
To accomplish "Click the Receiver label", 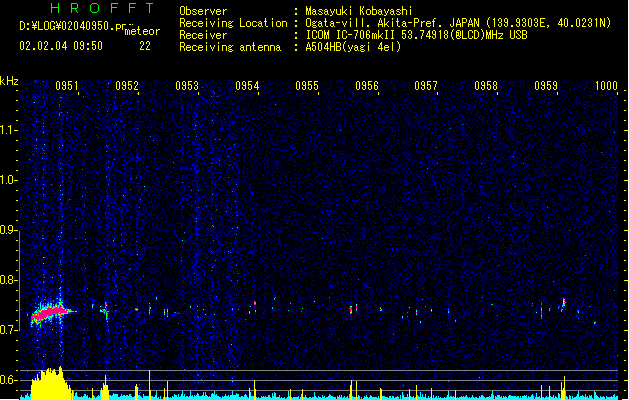I will click(203, 35).
